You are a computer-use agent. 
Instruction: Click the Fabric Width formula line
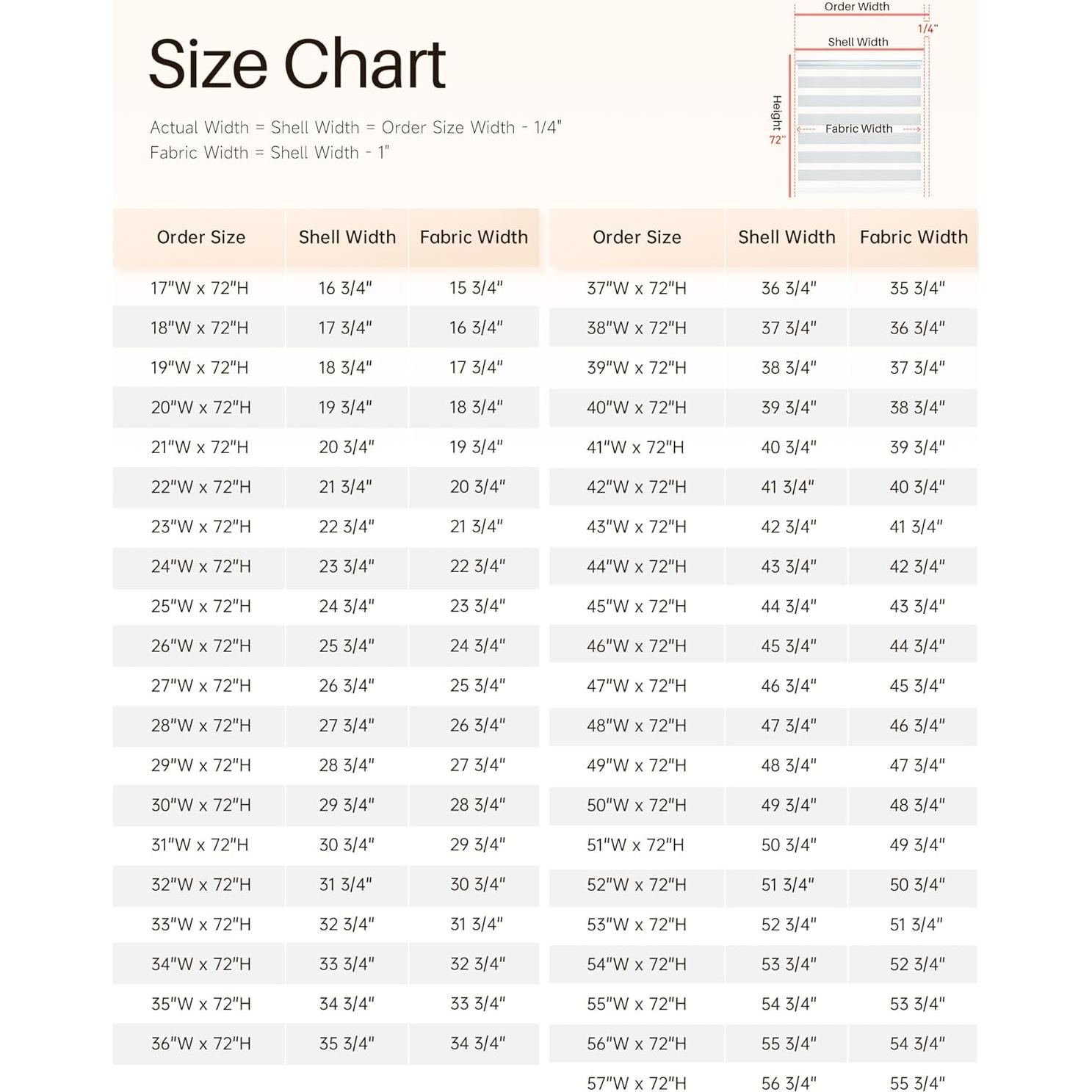[x=269, y=153]
